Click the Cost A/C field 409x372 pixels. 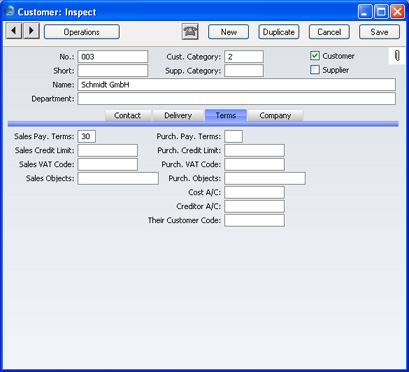click(254, 192)
